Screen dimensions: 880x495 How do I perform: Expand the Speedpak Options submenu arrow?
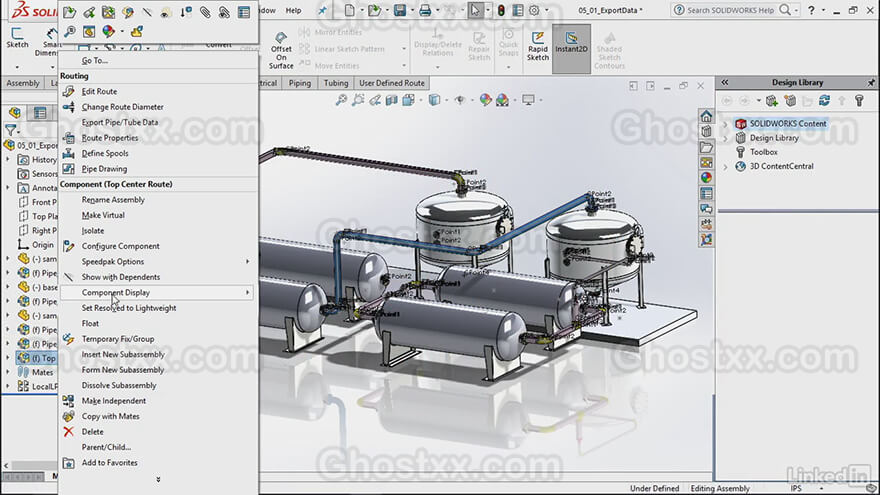(248, 262)
